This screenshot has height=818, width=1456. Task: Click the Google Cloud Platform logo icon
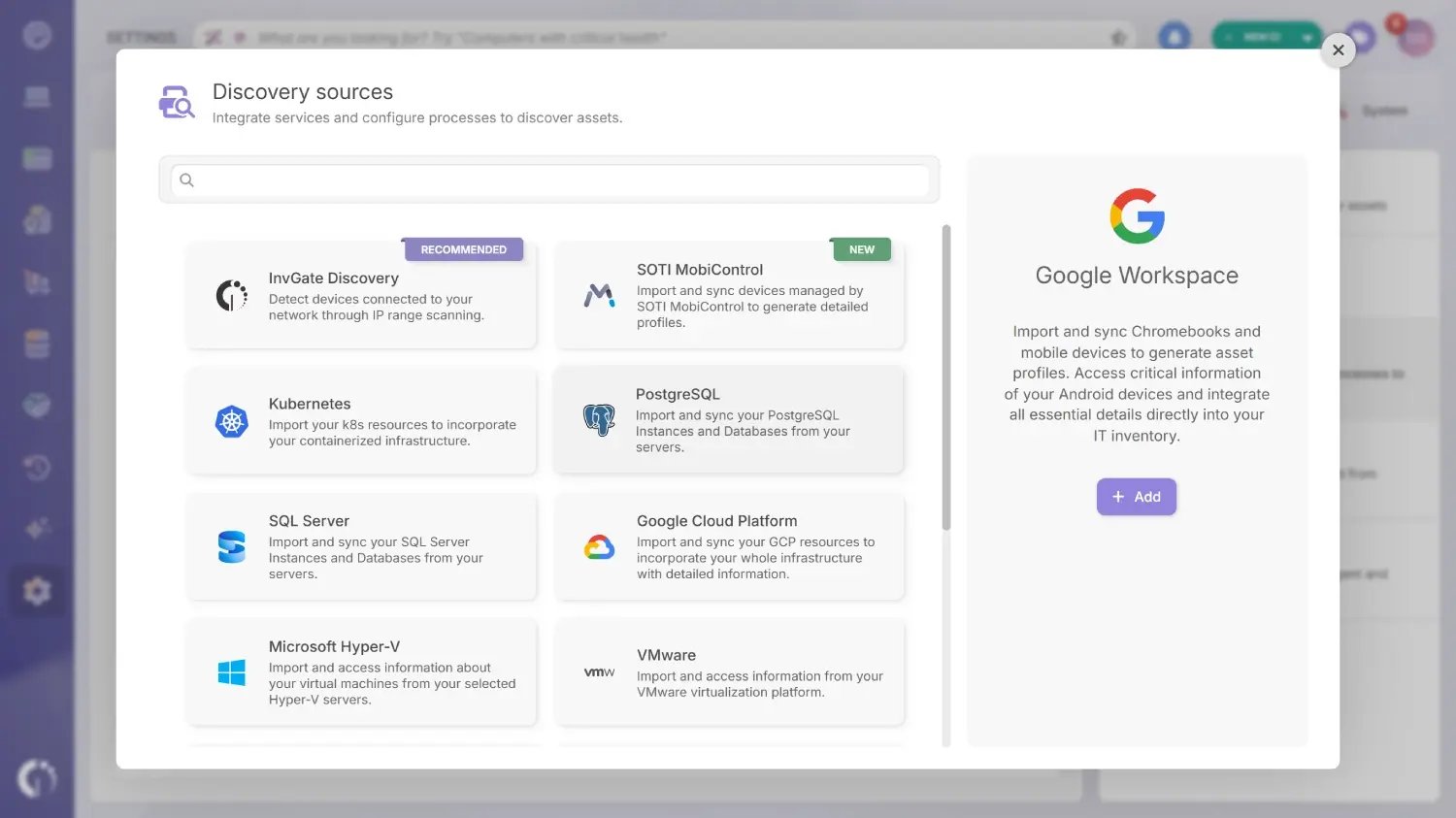pyautogui.click(x=599, y=547)
